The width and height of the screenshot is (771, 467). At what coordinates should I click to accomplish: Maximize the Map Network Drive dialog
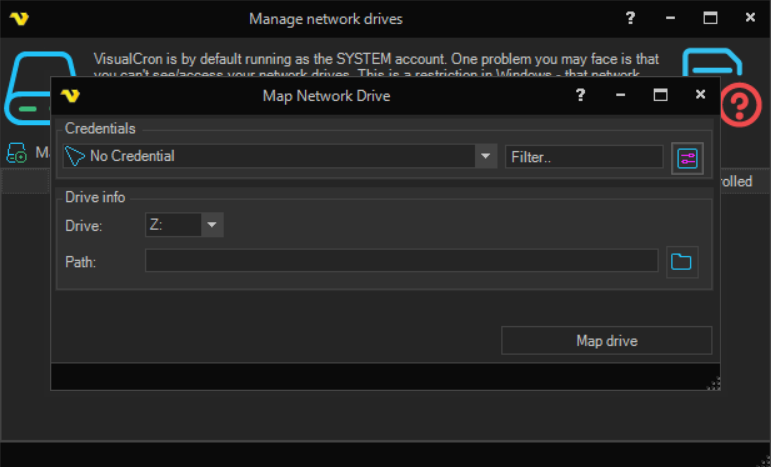click(x=660, y=96)
